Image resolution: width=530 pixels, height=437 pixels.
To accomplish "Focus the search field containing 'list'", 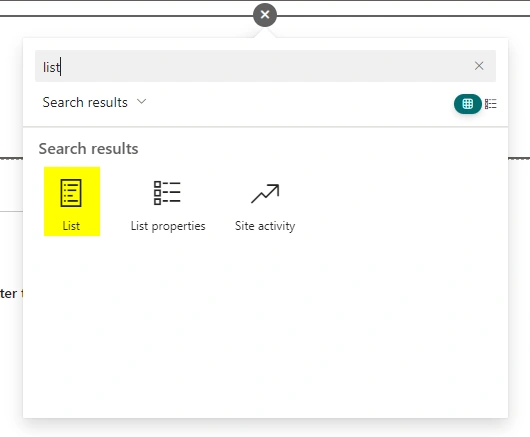I will (265, 66).
